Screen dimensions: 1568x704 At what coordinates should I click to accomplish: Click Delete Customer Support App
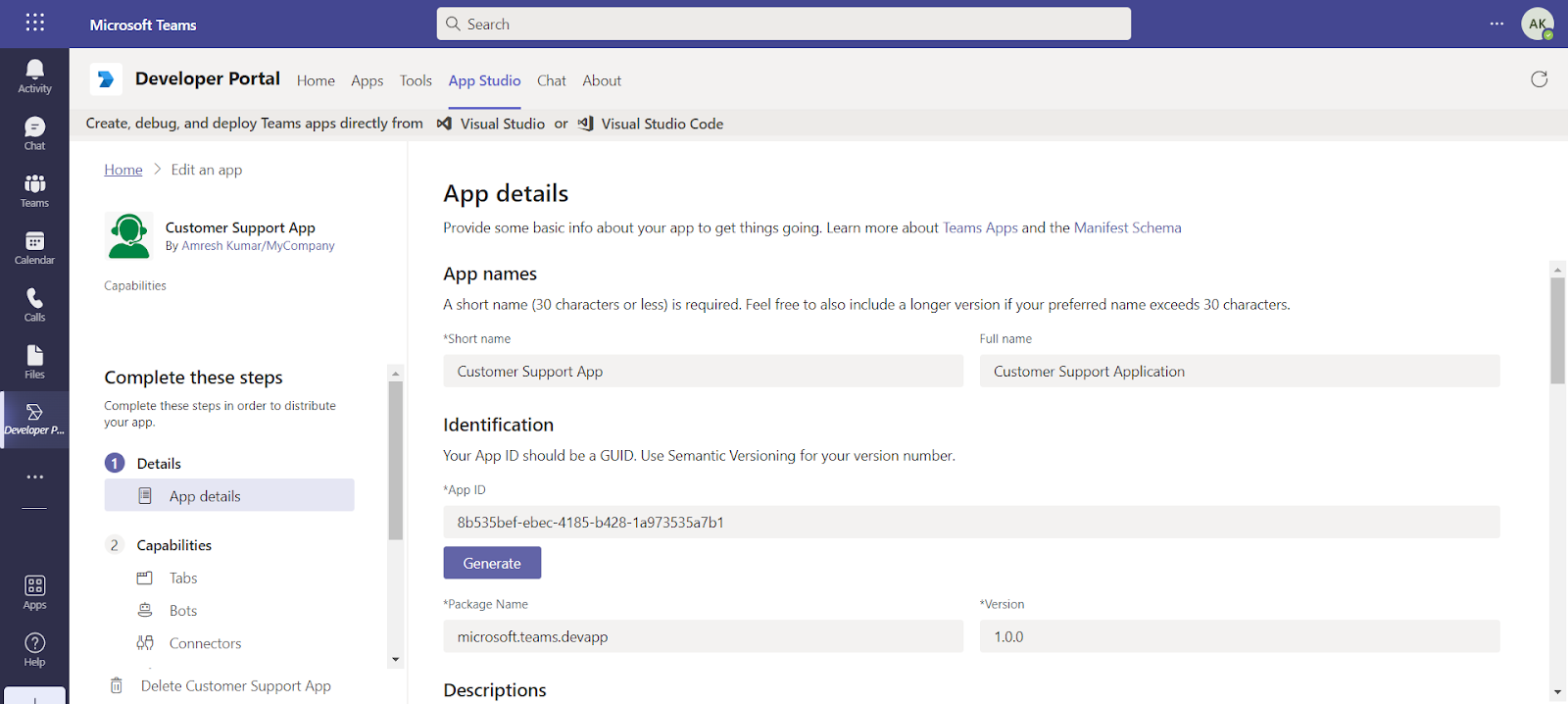[236, 685]
